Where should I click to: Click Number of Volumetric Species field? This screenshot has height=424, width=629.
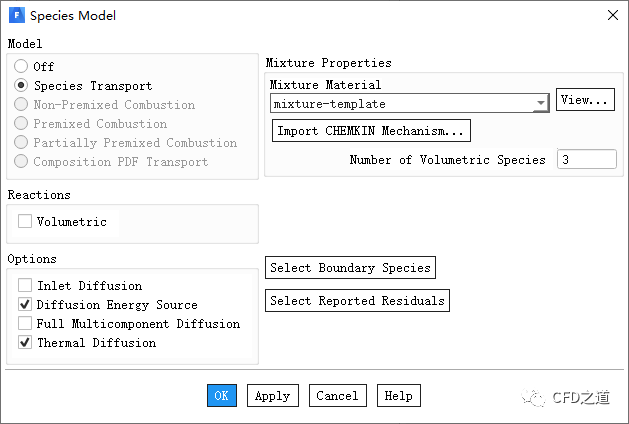pos(586,160)
